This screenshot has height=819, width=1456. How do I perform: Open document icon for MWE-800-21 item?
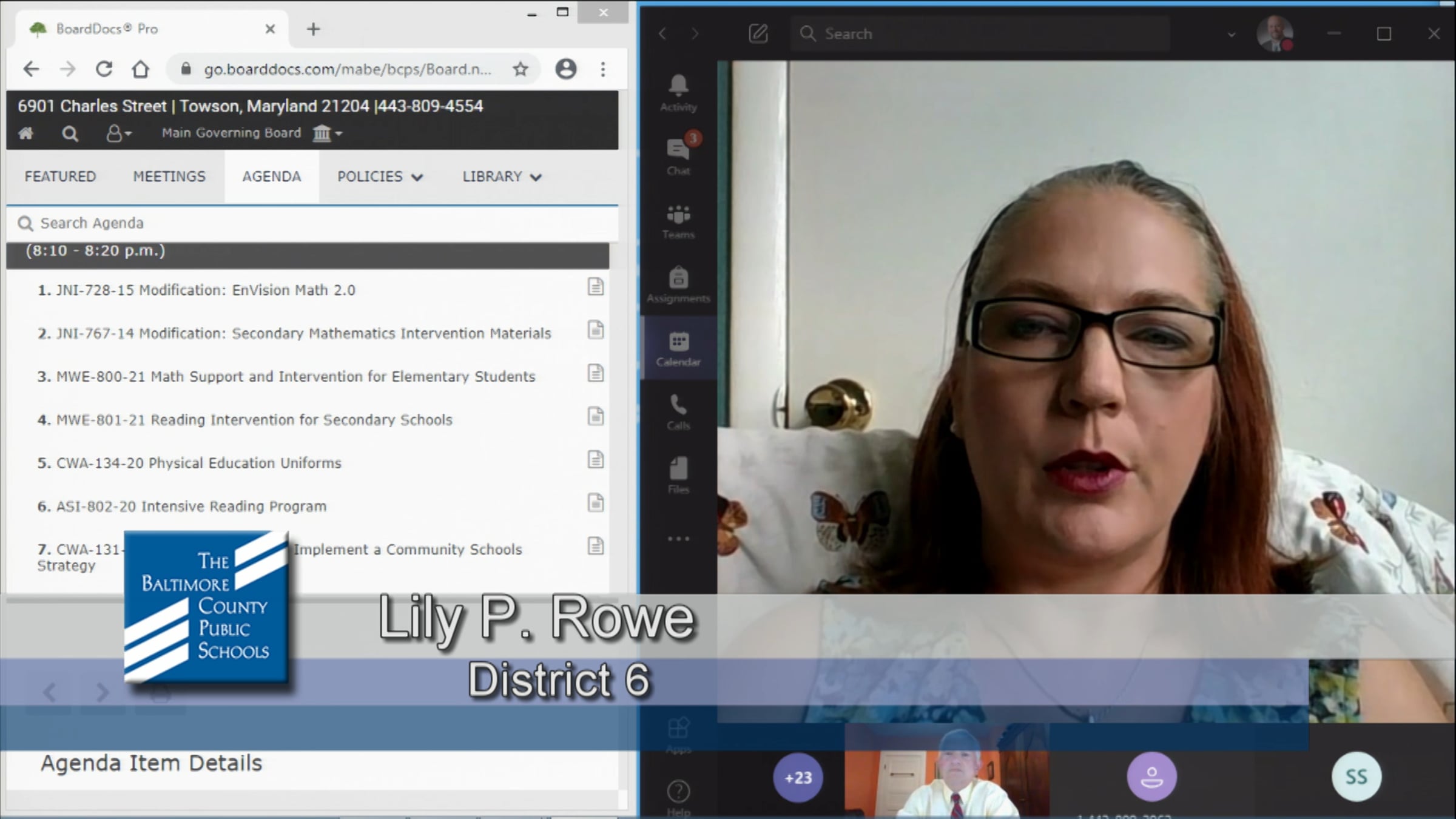(x=596, y=372)
